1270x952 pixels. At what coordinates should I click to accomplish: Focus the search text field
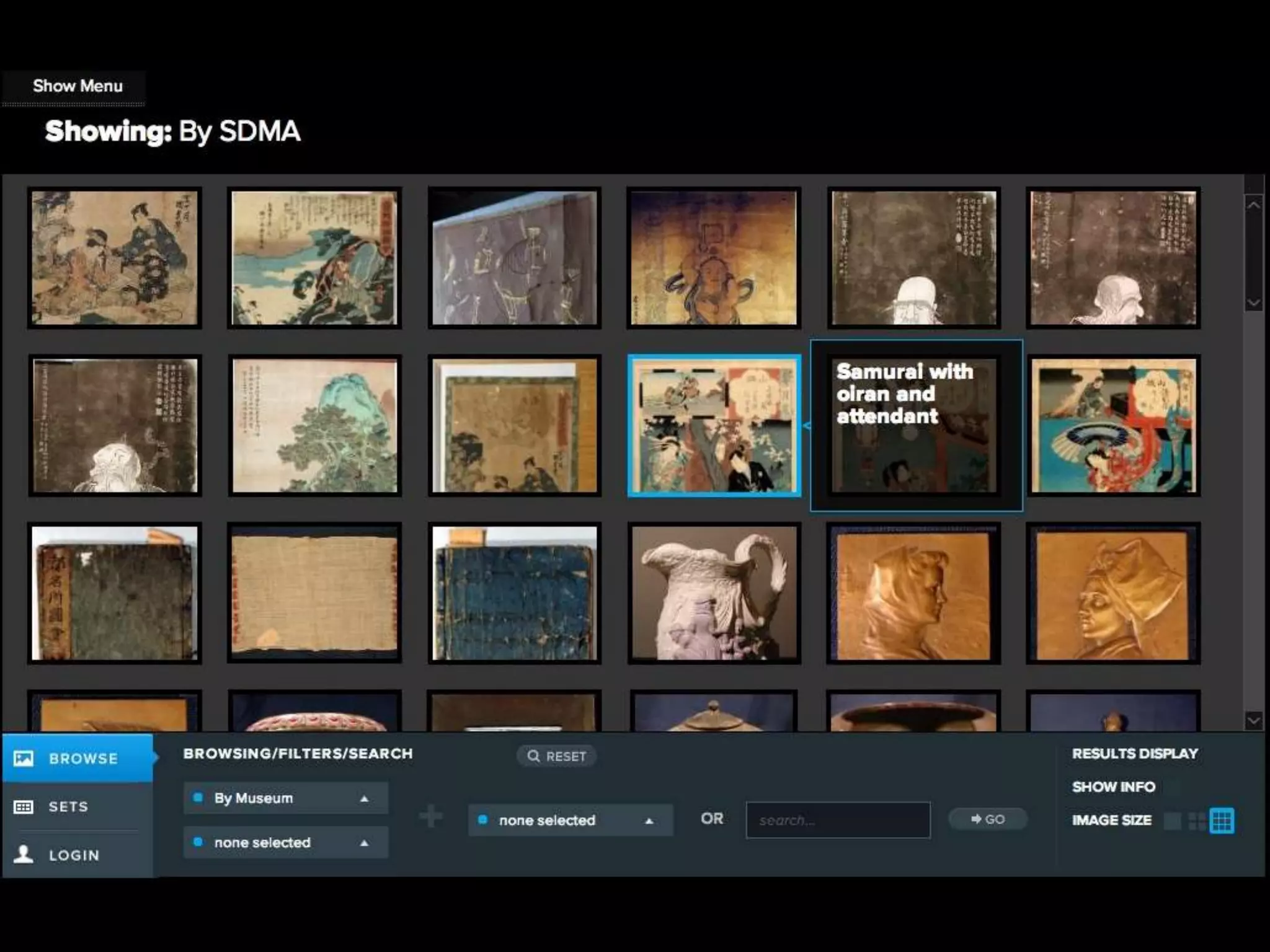coord(838,820)
